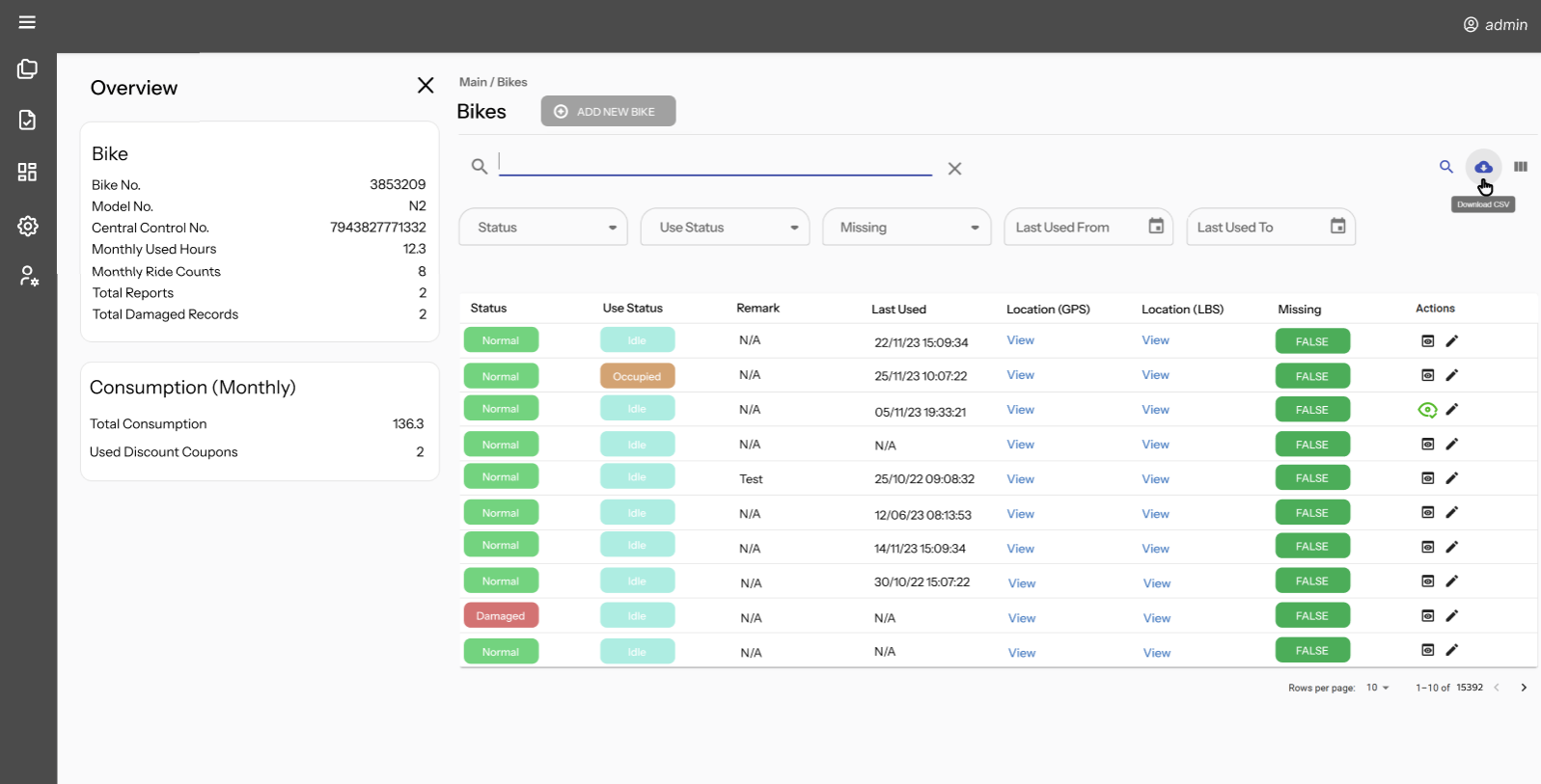This screenshot has width=1541, height=784.
Task: Clear the search field with X
Action: pyautogui.click(x=954, y=169)
